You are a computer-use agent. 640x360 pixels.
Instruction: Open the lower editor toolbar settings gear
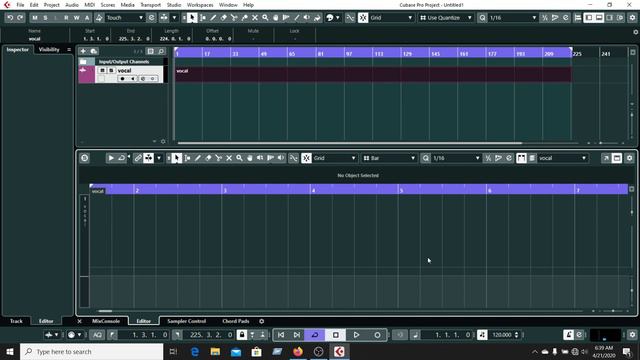point(629,158)
